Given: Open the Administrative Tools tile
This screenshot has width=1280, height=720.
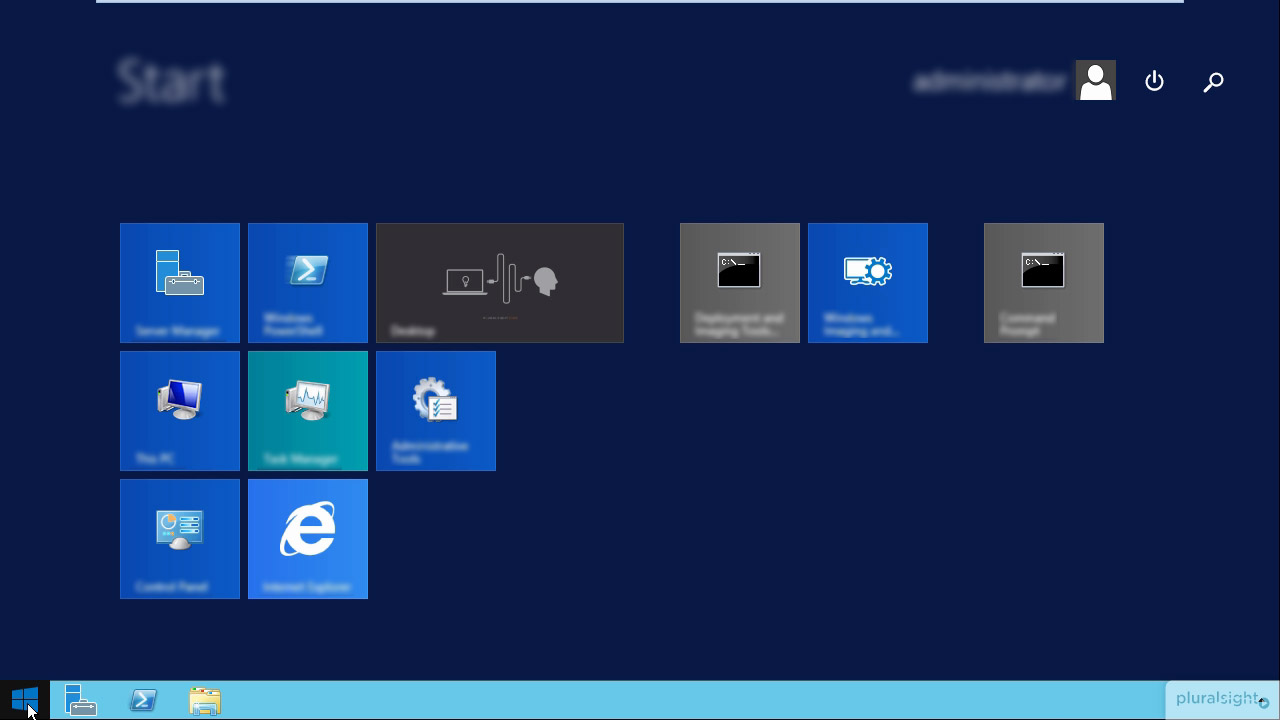Looking at the screenshot, I should [436, 411].
